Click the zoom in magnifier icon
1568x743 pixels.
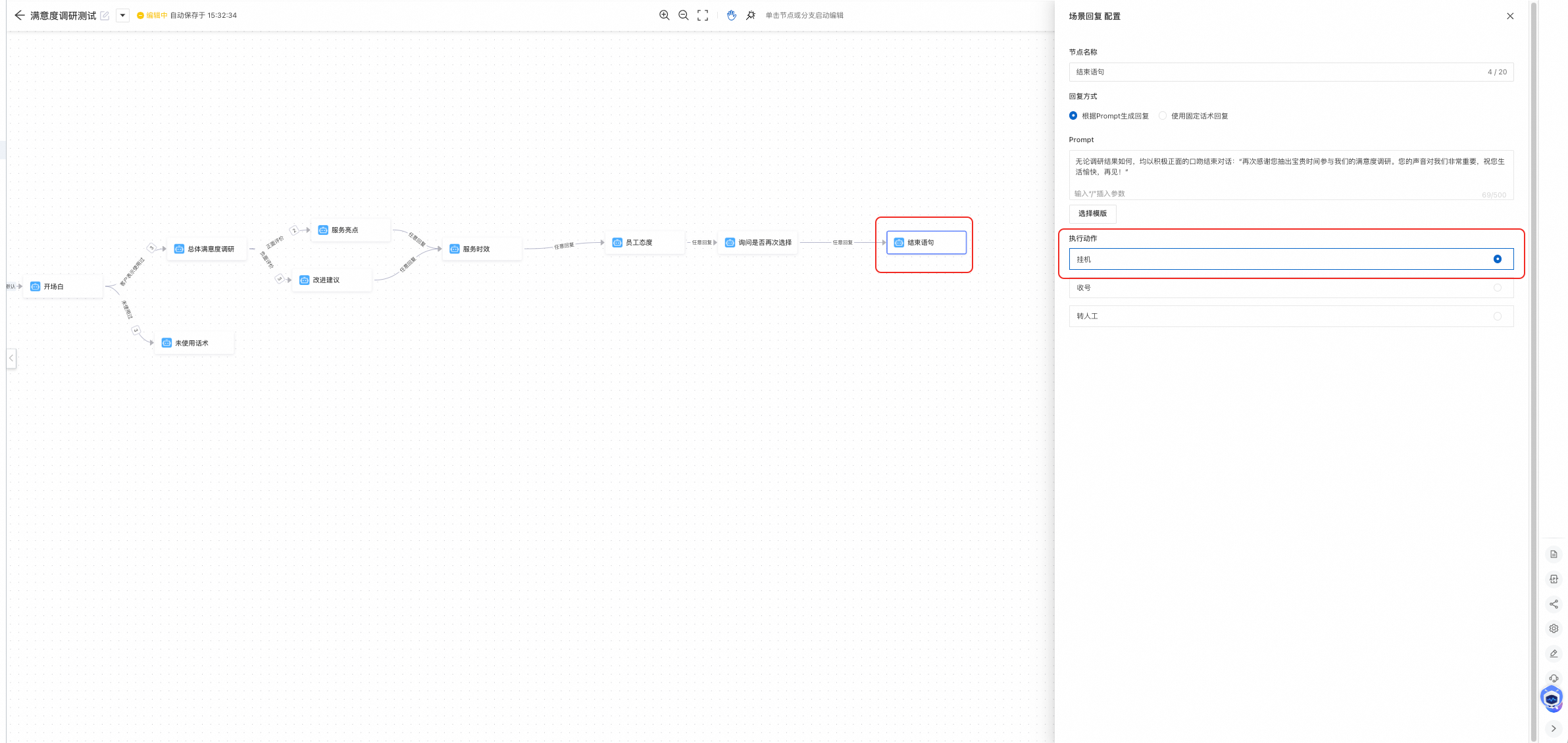(x=664, y=15)
